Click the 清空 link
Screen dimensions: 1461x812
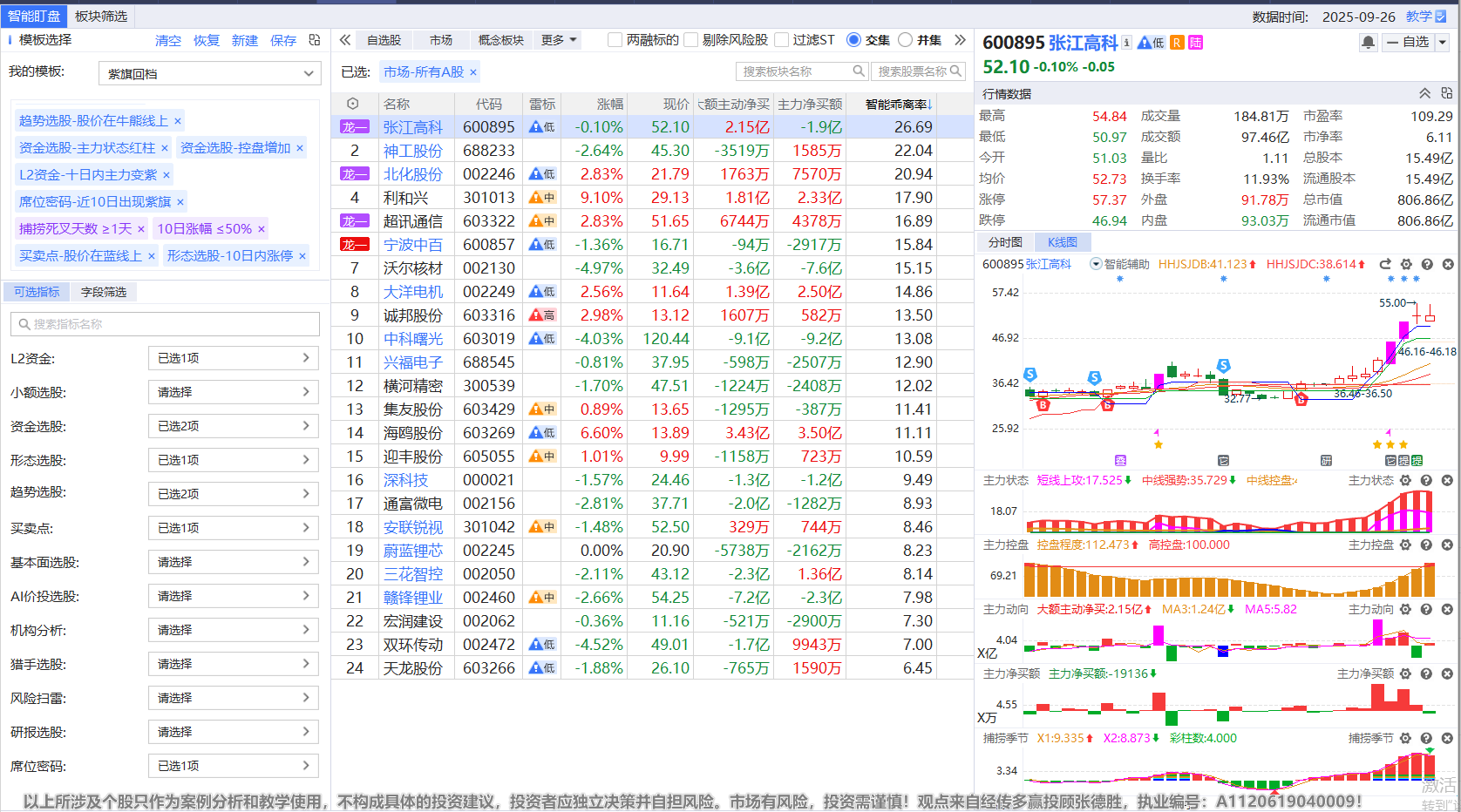point(167,41)
